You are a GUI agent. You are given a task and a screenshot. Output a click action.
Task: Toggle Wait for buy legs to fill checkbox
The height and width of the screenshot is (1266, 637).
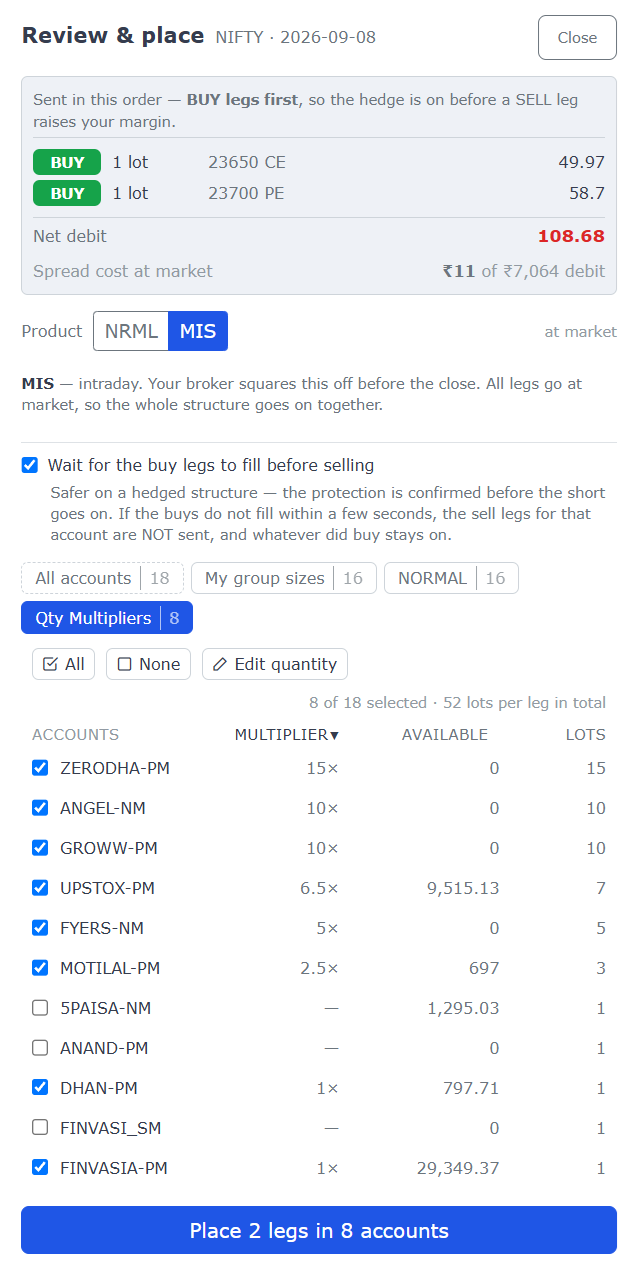coord(30,465)
